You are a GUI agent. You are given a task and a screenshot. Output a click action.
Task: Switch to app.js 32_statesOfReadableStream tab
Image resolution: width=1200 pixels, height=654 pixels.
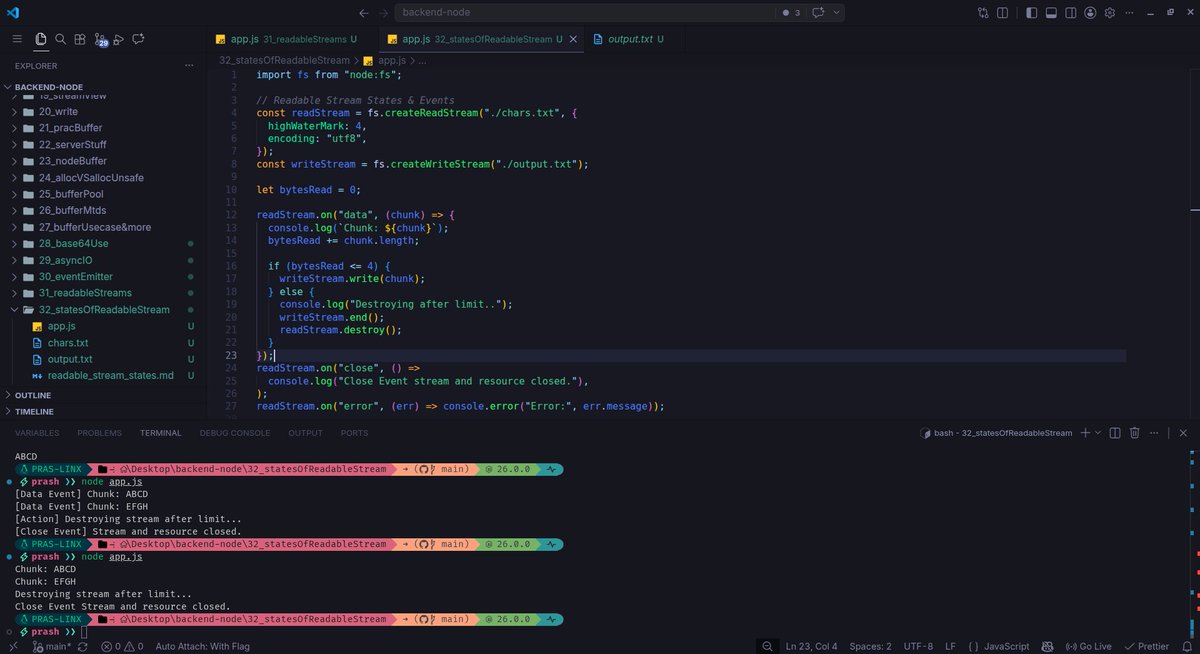pyautogui.click(x=483, y=39)
